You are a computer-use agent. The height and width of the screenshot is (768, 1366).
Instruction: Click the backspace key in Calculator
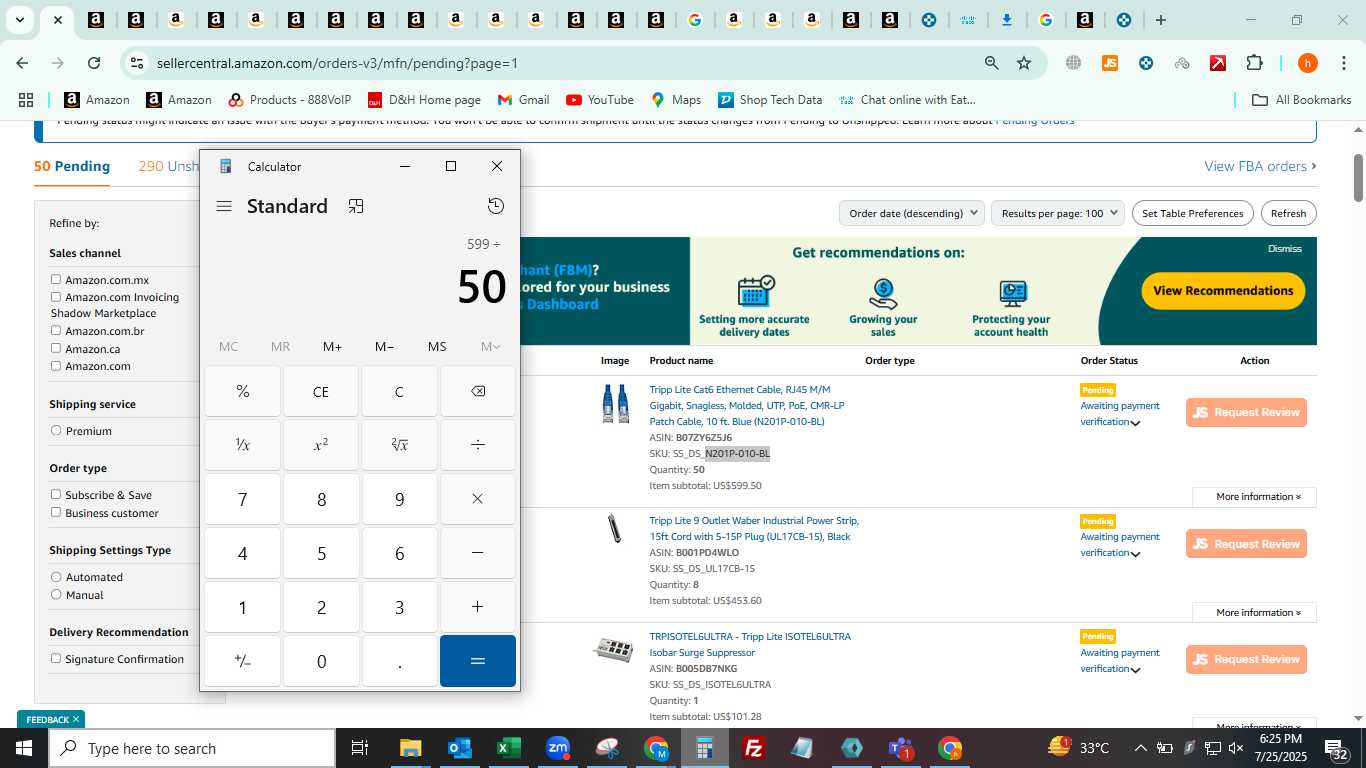click(478, 391)
